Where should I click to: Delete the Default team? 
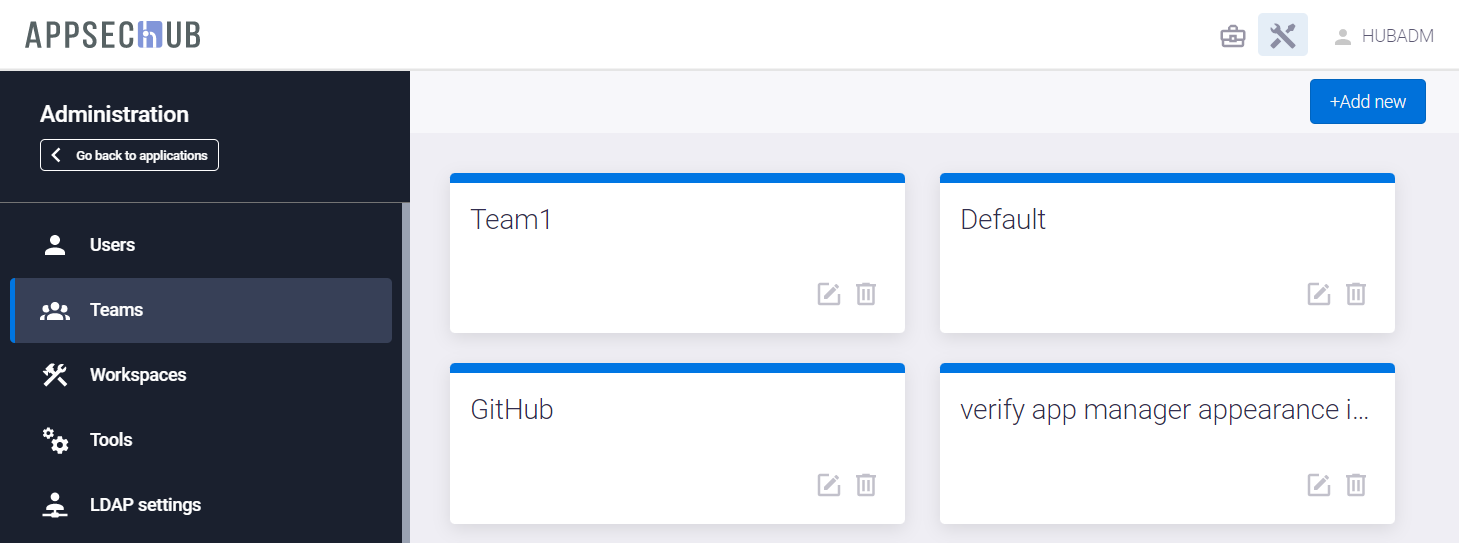[x=1356, y=294]
